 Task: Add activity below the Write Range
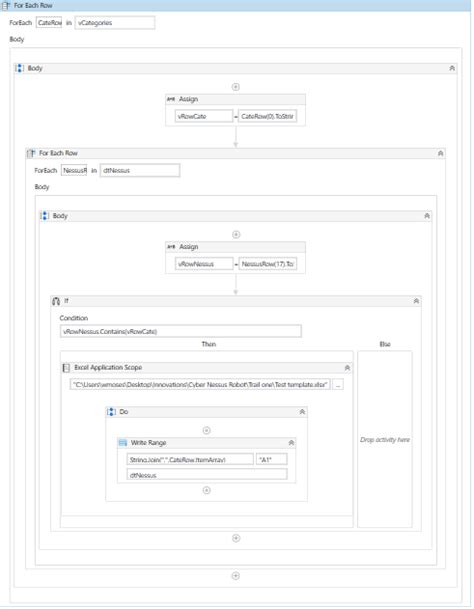click(x=207, y=490)
